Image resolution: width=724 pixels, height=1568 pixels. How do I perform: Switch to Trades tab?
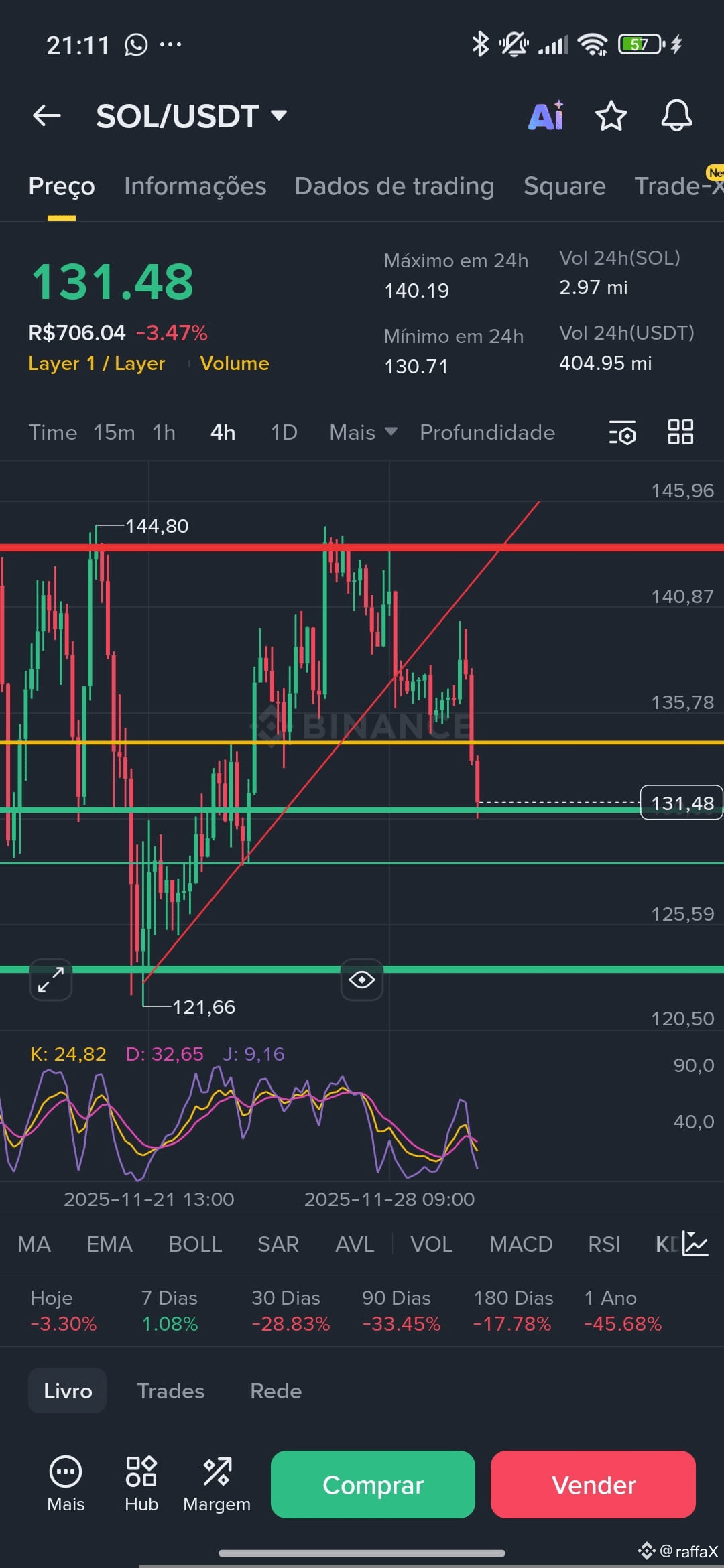point(171,1391)
